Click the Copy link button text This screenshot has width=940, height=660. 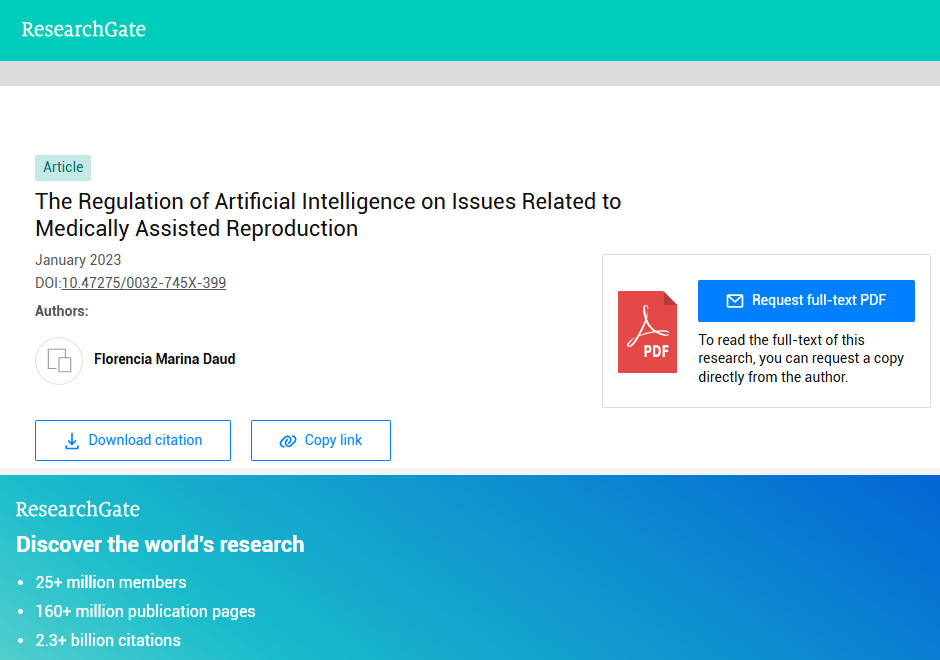pos(333,440)
